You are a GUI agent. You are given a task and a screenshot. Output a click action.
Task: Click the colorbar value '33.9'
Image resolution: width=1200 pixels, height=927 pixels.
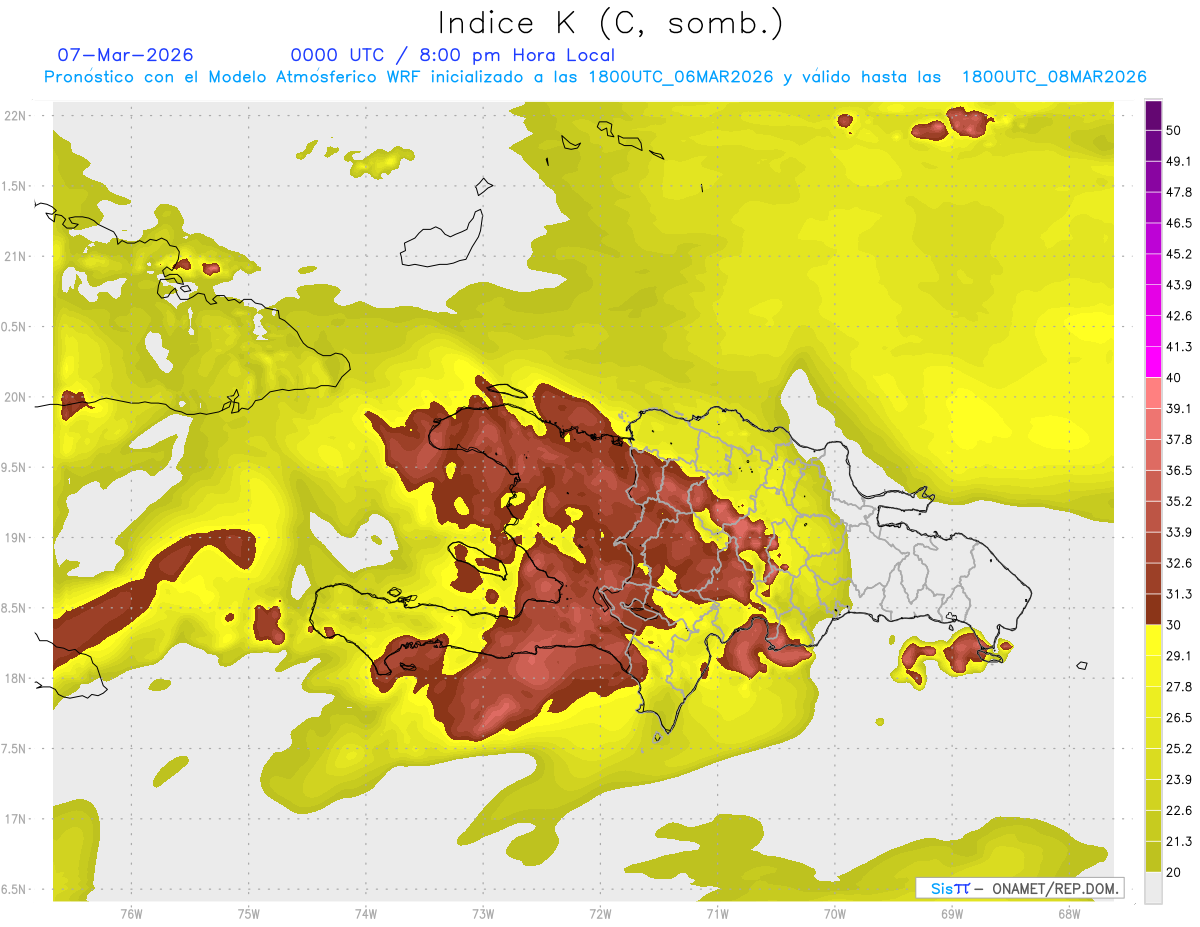coord(1179,532)
